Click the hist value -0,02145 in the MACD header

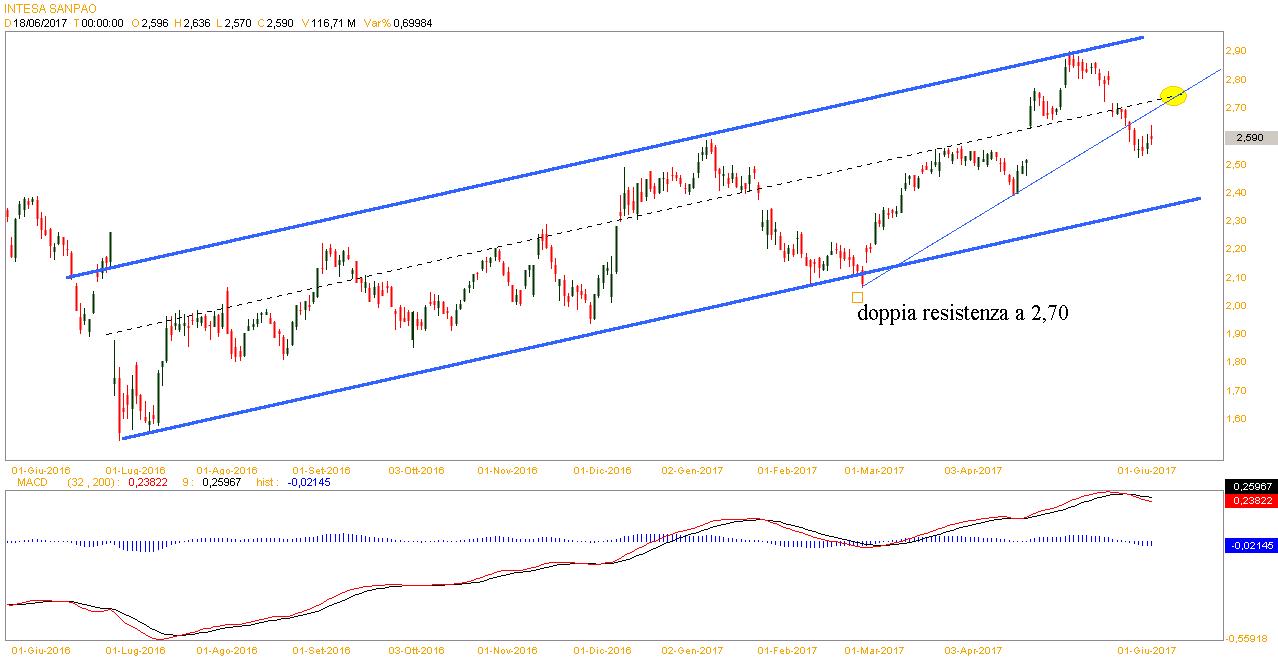coord(307,482)
